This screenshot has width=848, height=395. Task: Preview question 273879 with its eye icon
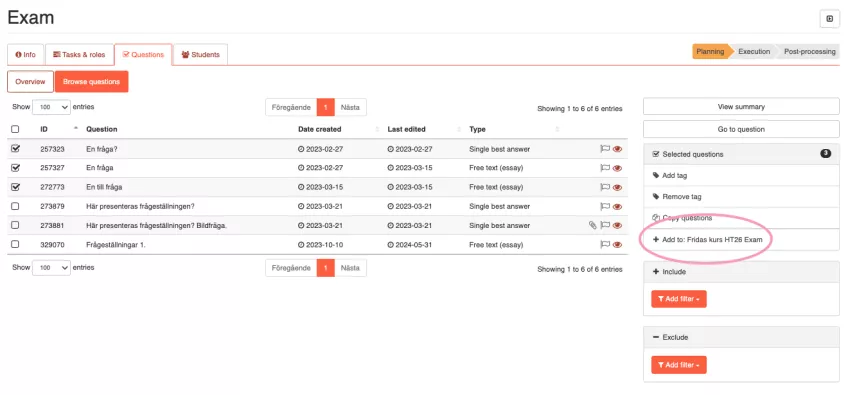[617, 207]
